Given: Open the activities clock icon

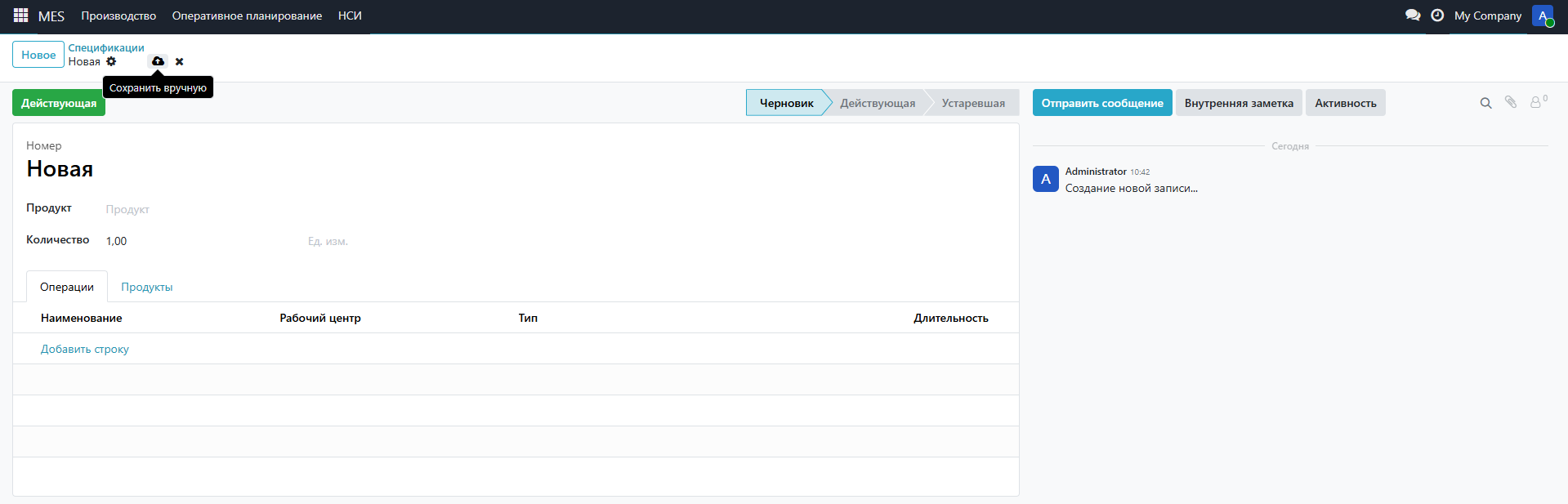Looking at the screenshot, I should click(1437, 16).
